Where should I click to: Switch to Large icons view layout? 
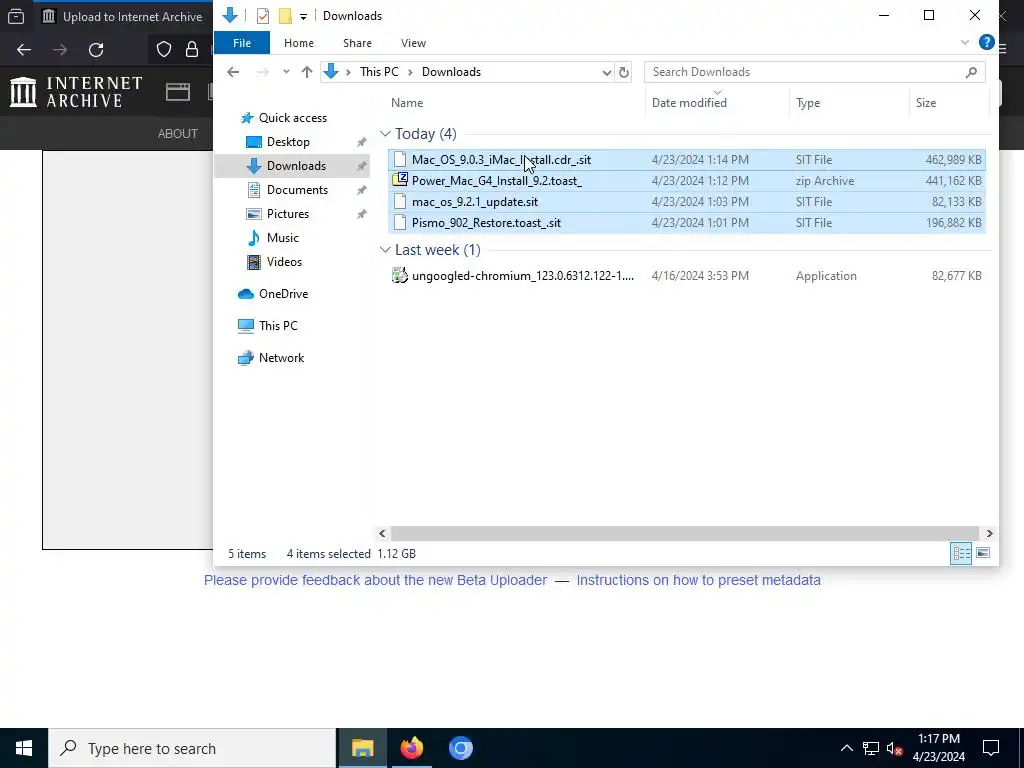[983, 554]
